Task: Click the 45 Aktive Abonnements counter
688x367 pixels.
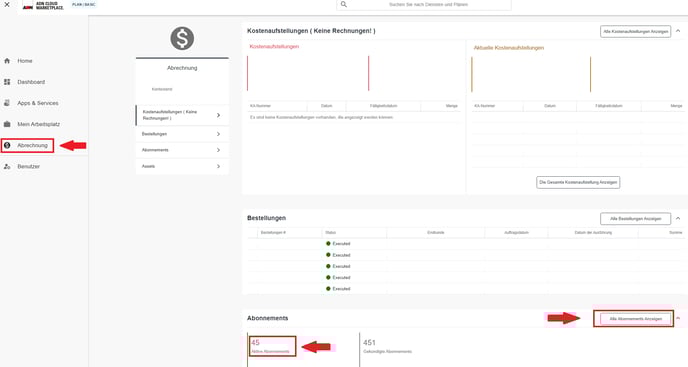Action: [270, 346]
